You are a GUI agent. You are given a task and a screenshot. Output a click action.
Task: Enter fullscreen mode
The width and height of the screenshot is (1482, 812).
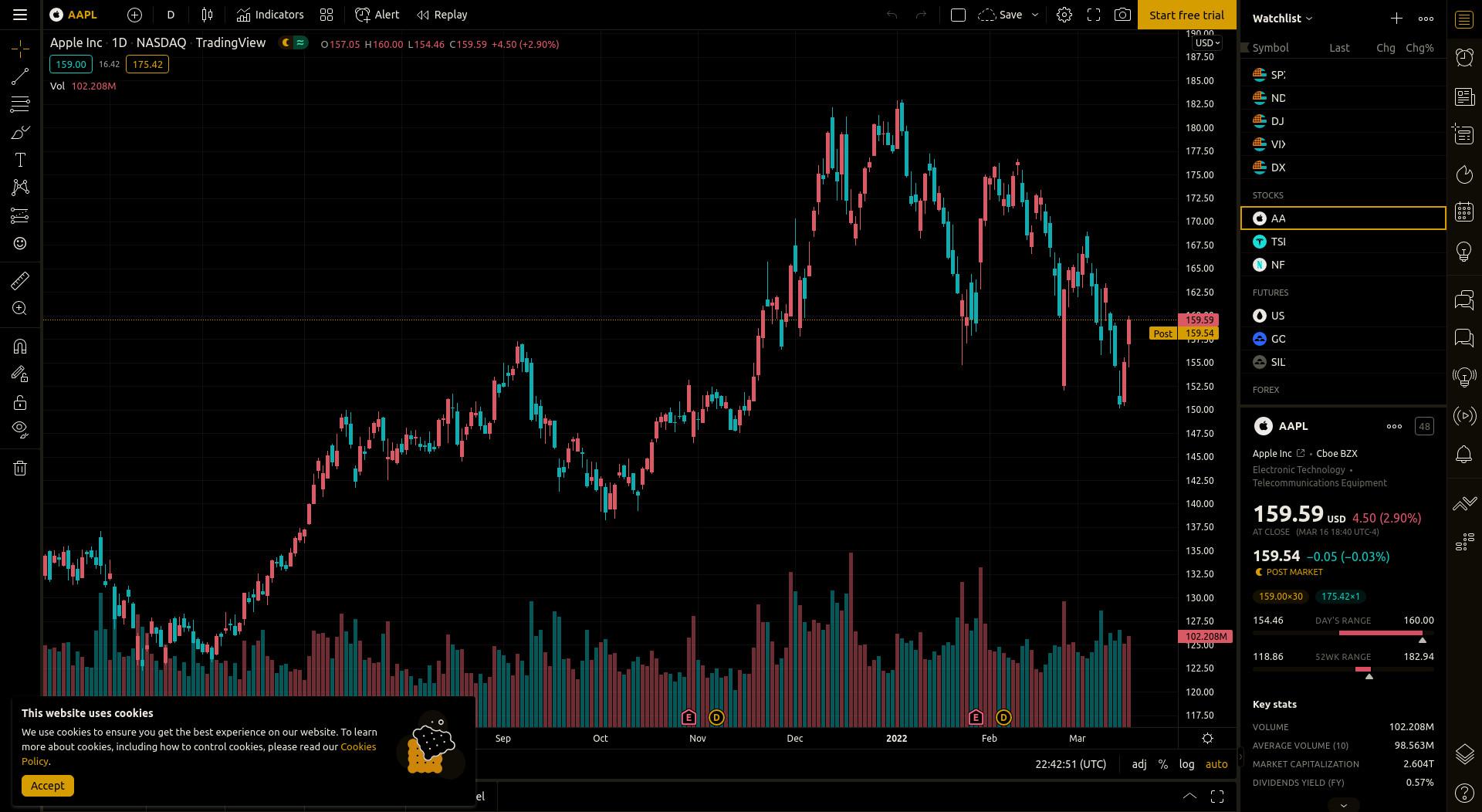click(x=1094, y=15)
